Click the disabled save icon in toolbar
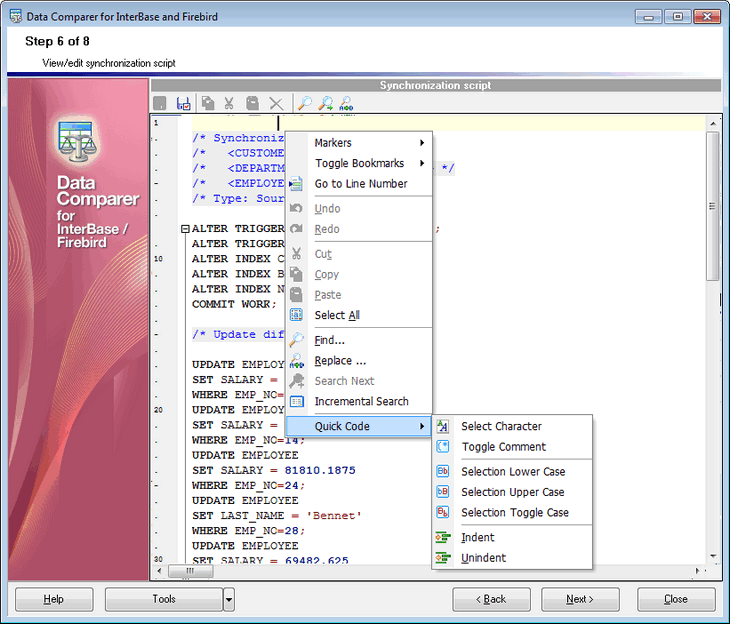The height and width of the screenshot is (624, 730). tap(160, 103)
